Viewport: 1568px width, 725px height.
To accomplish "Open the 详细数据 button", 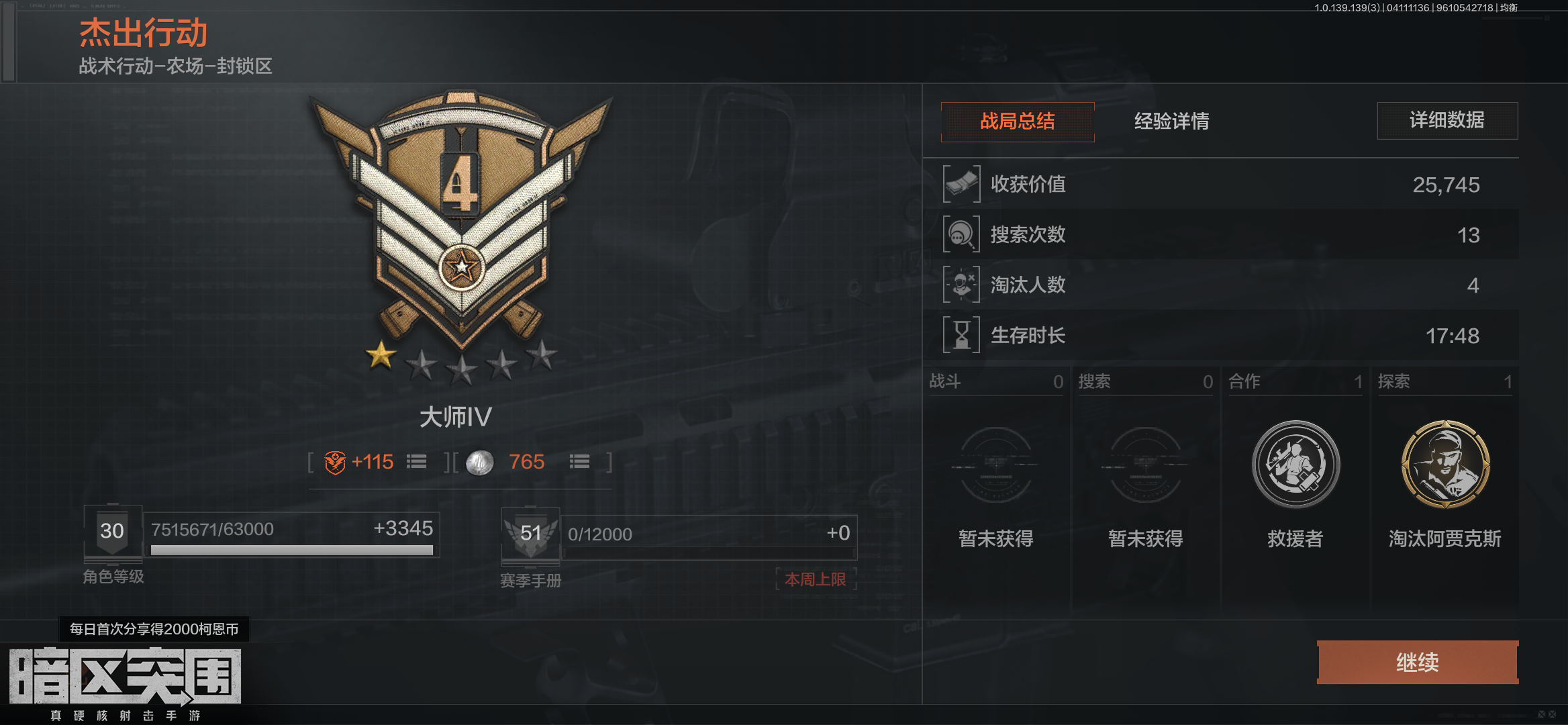I will tap(1447, 121).
